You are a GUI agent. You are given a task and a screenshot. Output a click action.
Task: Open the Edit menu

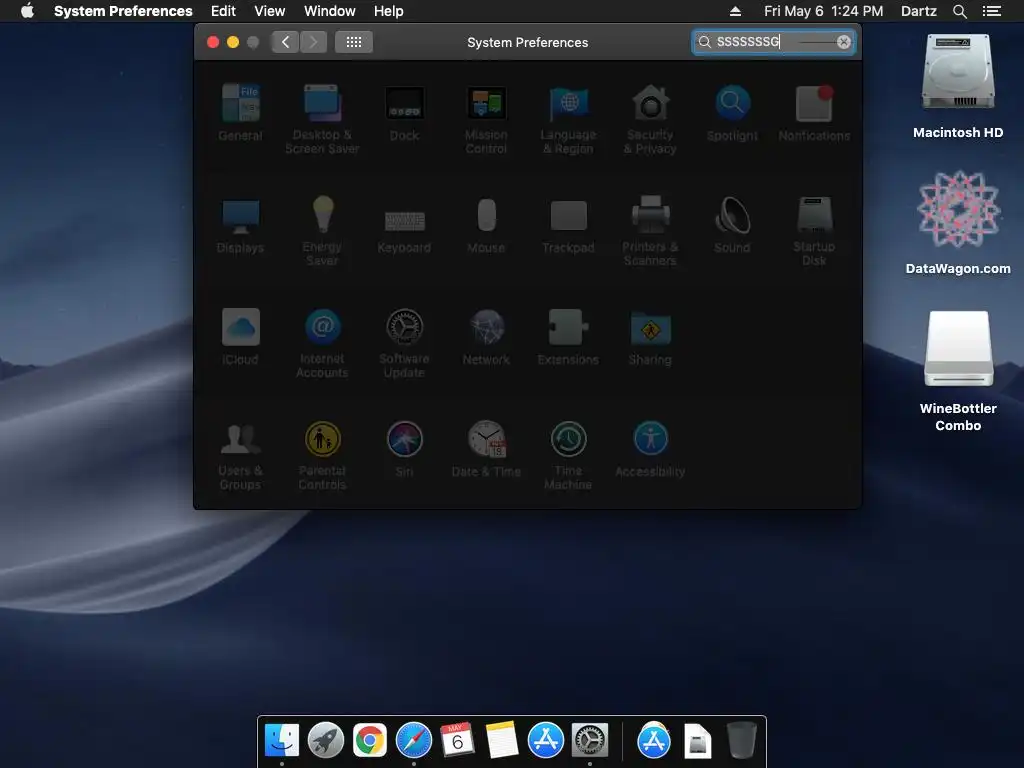[223, 11]
